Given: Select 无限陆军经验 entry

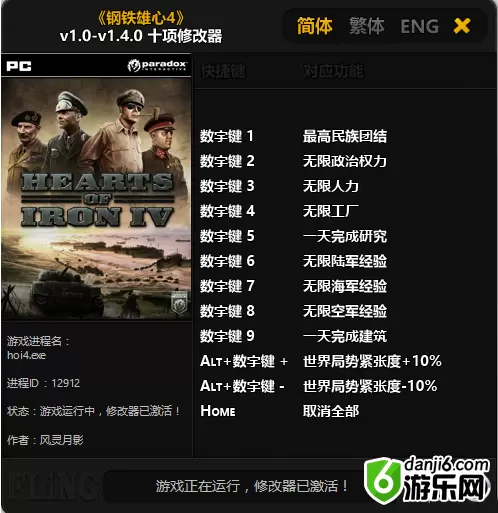Looking at the screenshot, I should pyautogui.click(x=345, y=261).
